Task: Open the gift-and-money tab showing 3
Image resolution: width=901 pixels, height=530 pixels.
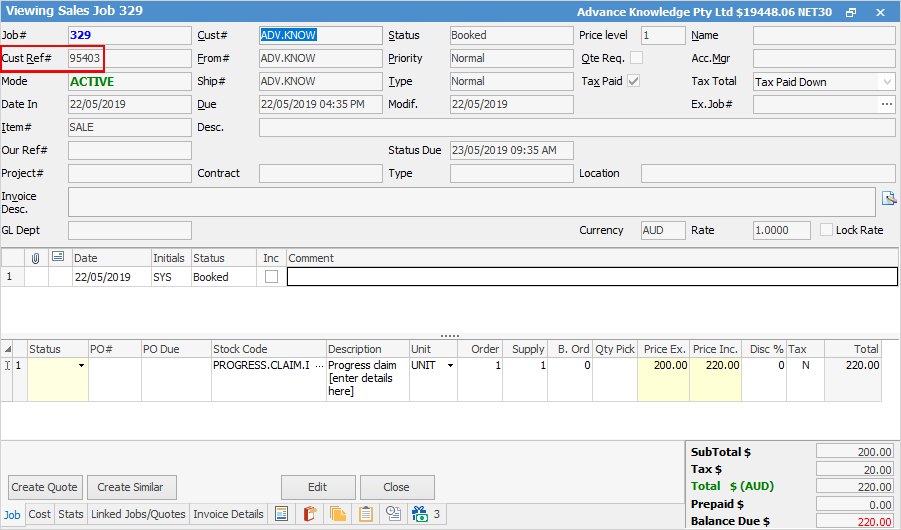Action: coord(426,513)
